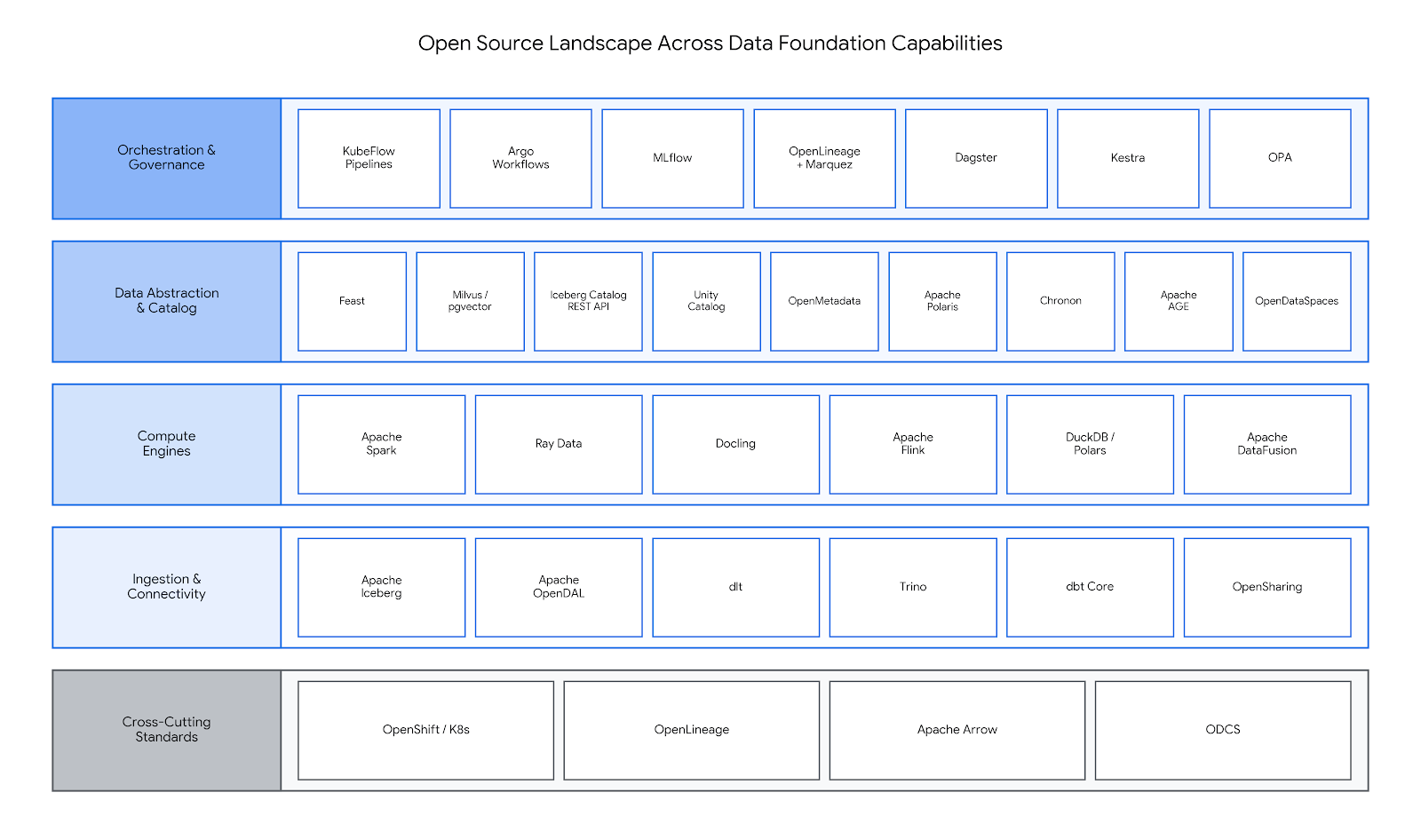This screenshot has width=1421, height=840.
Task: Select the Apache Arrow box
Action: tap(957, 730)
